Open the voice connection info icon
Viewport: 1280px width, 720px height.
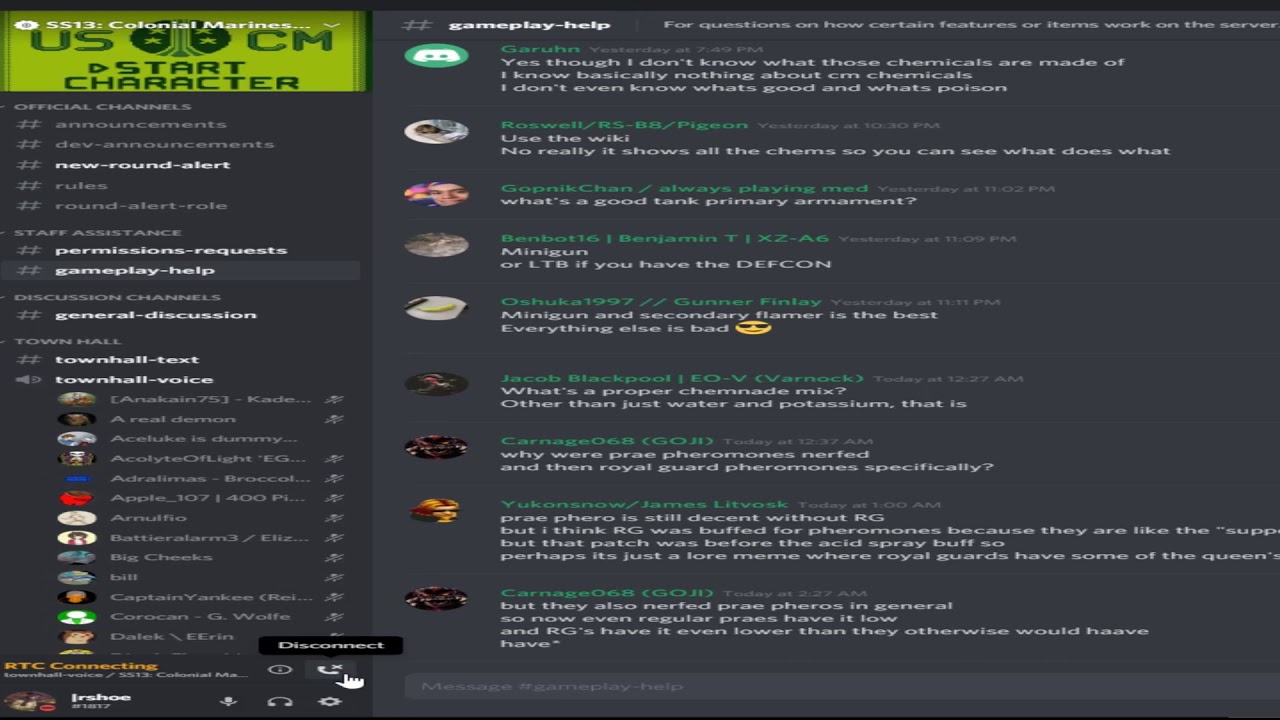(x=280, y=669)
